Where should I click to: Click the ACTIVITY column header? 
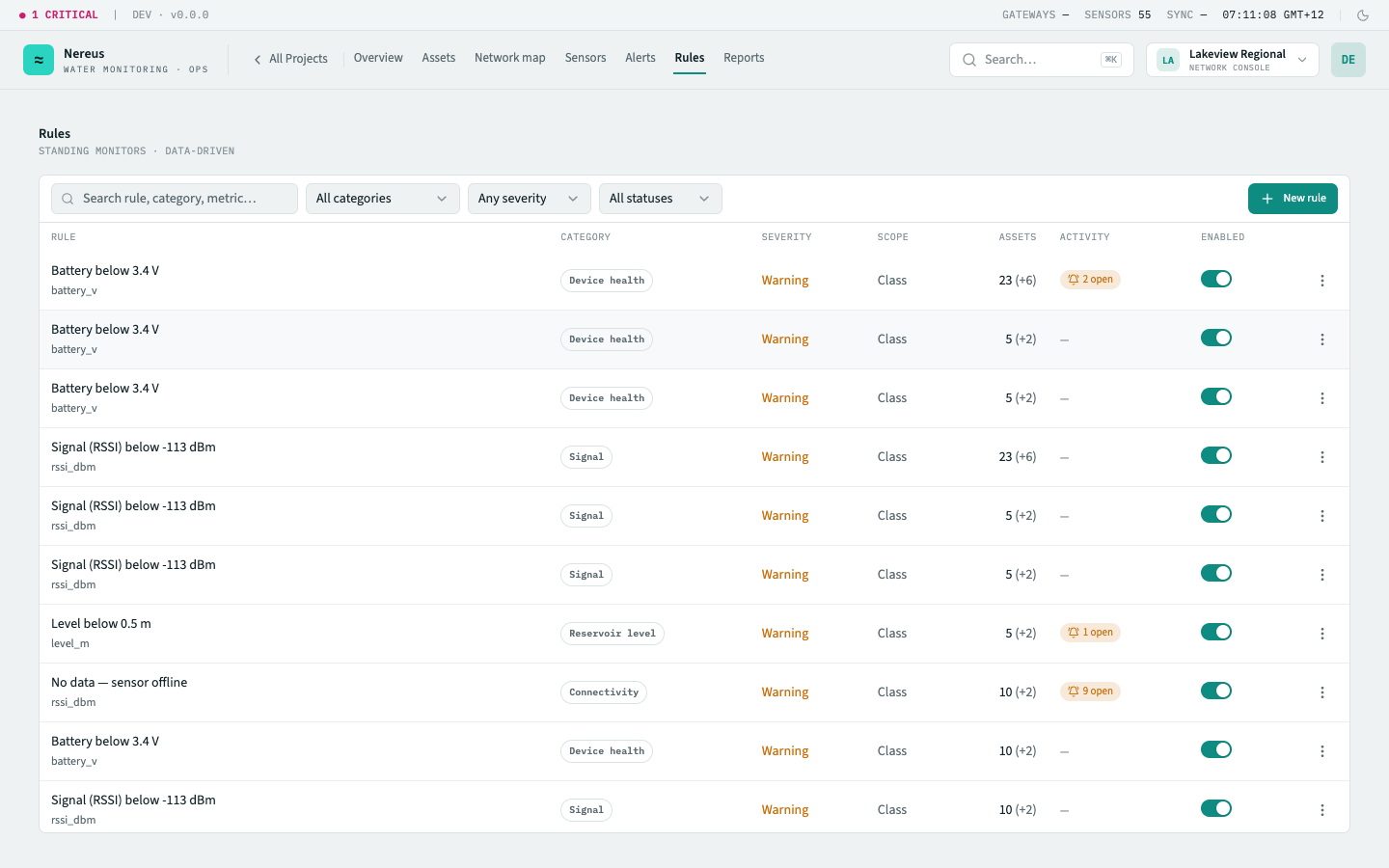(1085, 237)
